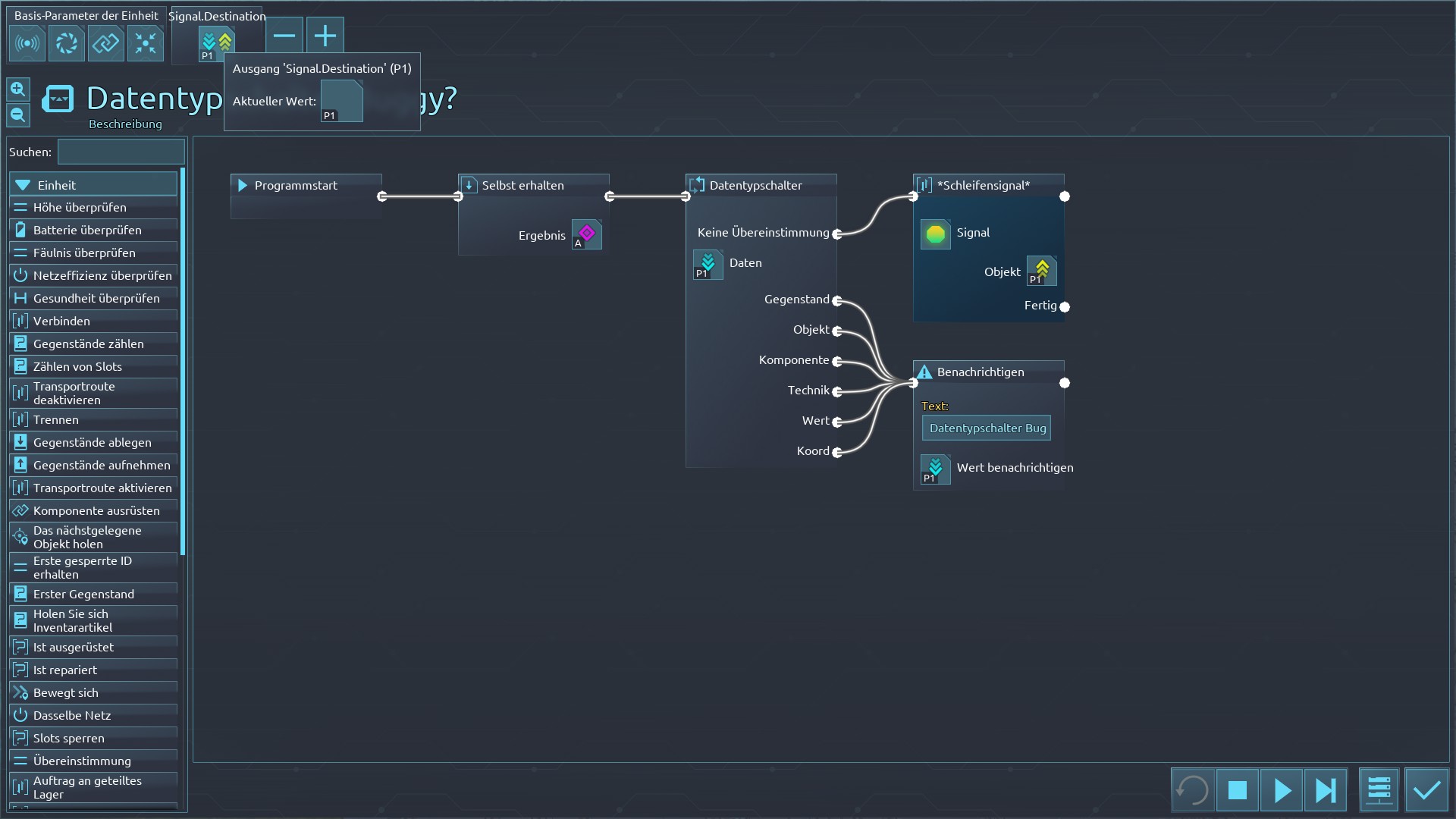Click the step forward button
Image resolution: width=1456 pixels, height=819 pixels.
point(1325,790)
